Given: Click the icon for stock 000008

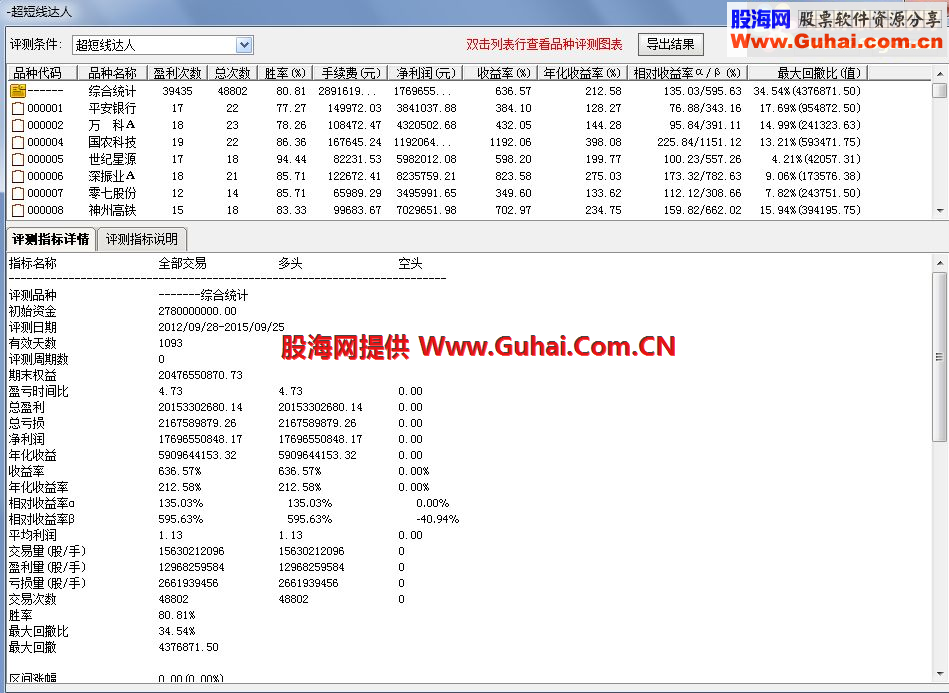Looking at the screenshot, I should [18, 210].
